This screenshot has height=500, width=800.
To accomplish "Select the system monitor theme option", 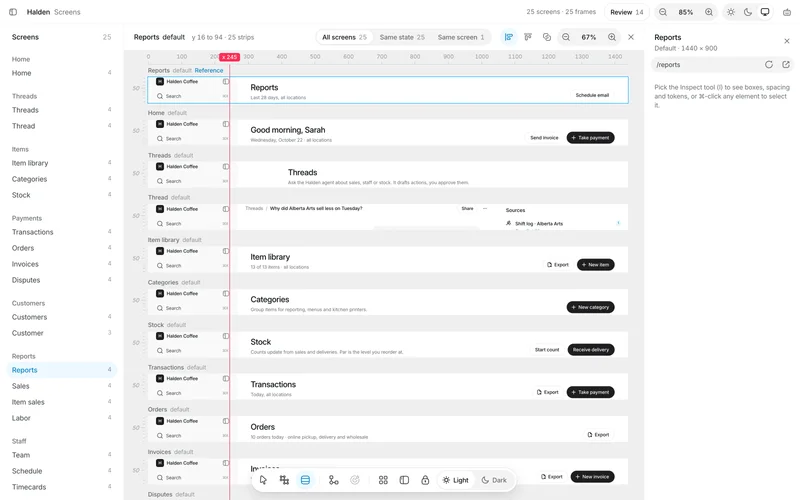I will [x=765, y=12].
